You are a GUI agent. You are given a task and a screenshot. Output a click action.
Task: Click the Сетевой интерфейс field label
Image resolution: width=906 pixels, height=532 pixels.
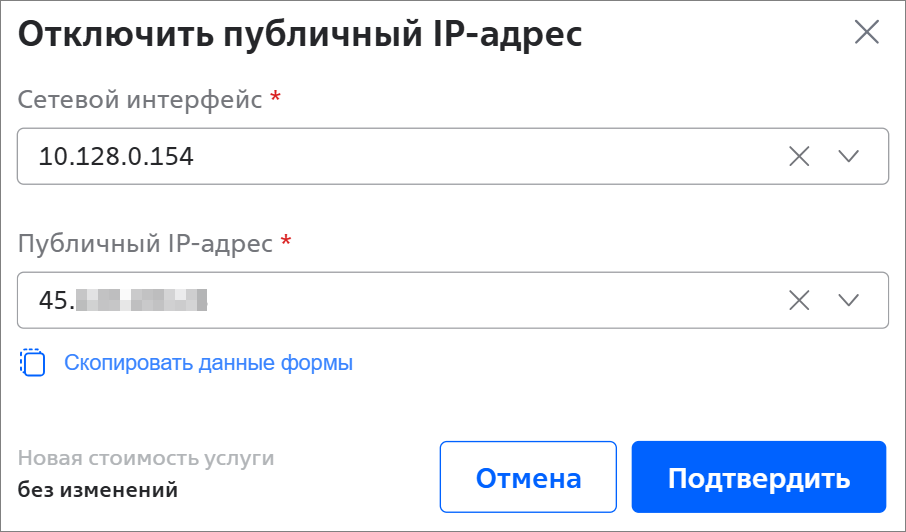click(140, 100)
